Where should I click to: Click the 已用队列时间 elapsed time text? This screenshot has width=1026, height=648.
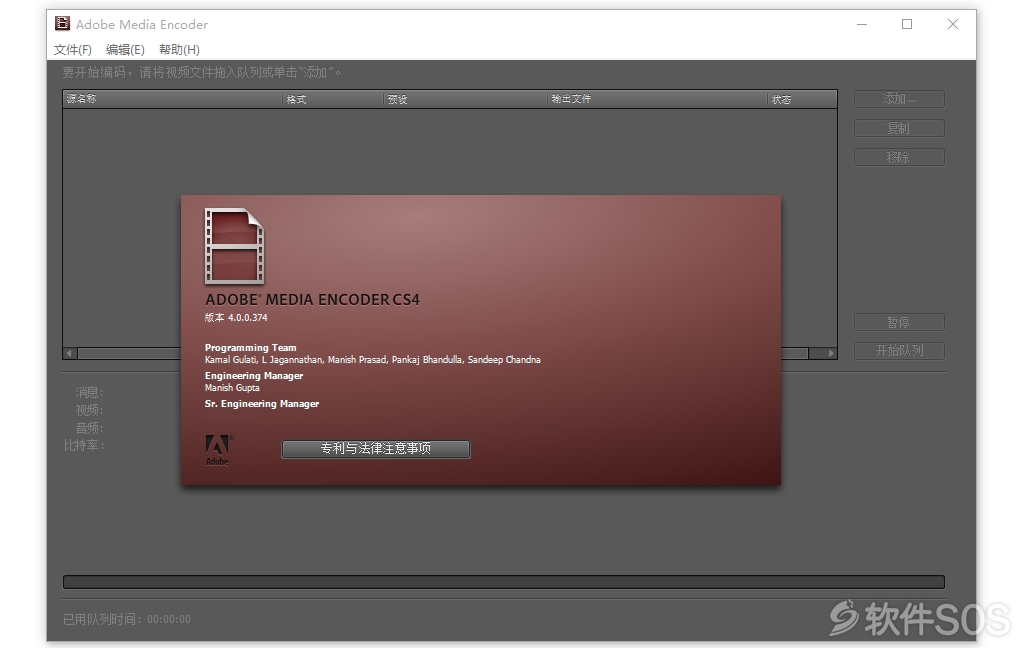point(127,619)
